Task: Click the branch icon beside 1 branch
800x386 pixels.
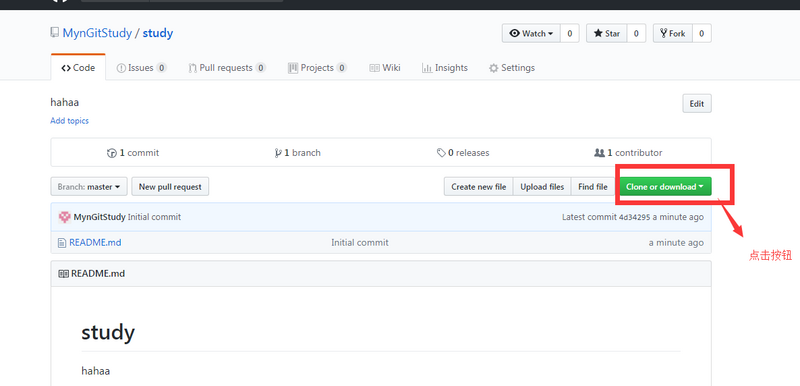Action: click(x=278, y=153)
